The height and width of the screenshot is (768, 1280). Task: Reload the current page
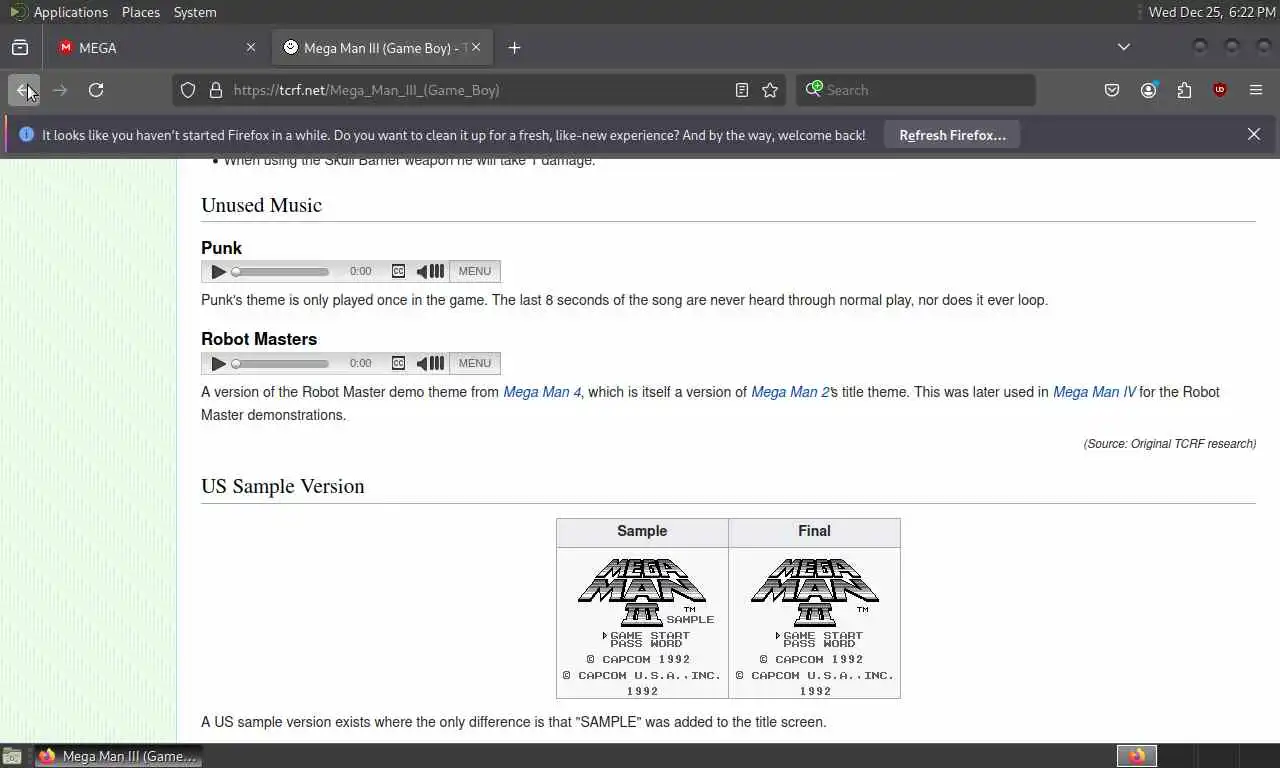tap(96, 90)
